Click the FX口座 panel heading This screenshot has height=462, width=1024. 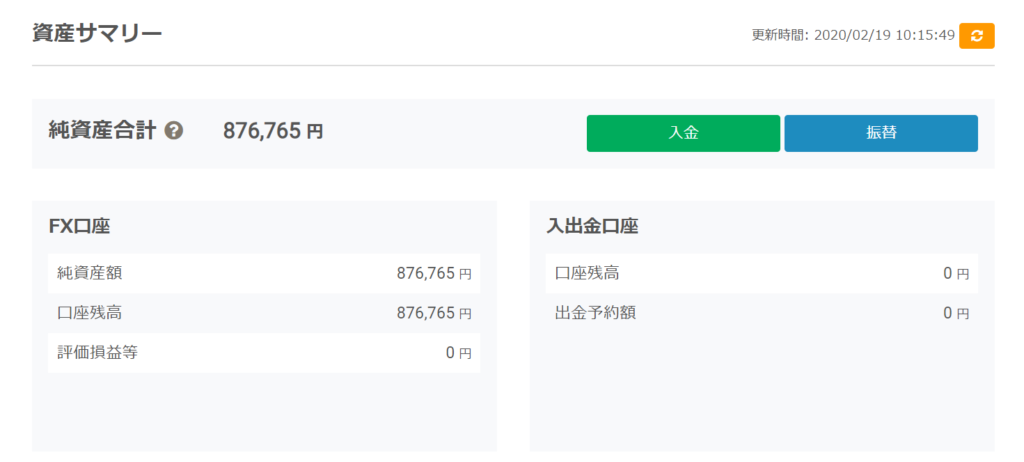point(79,226)
